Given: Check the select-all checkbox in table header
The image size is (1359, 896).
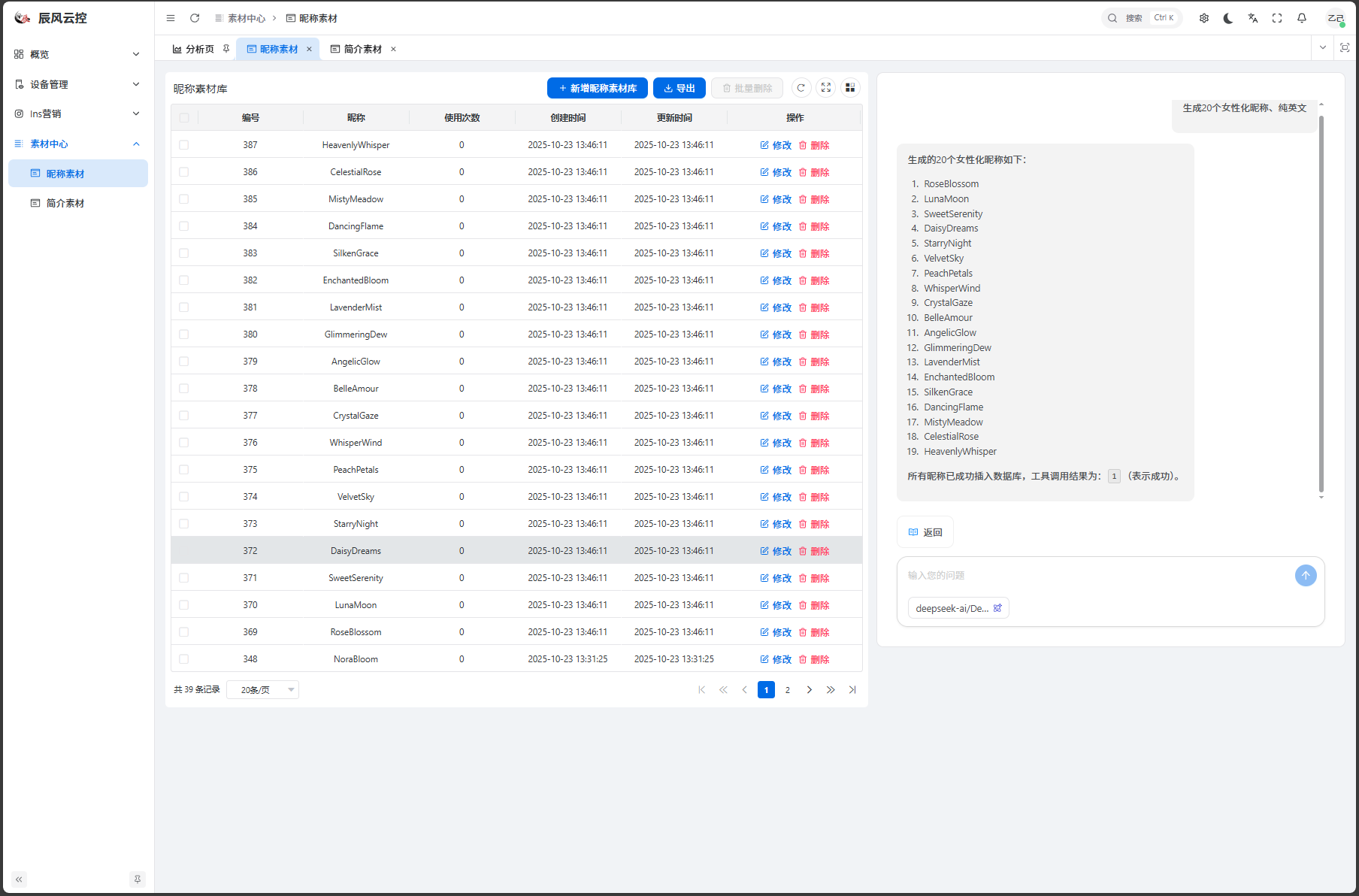Looking at the screenshot, I should click(x=184, y=118).
